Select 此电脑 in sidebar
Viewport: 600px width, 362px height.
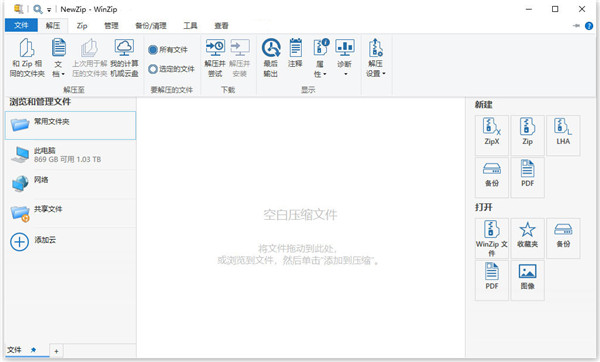[70, 155]
